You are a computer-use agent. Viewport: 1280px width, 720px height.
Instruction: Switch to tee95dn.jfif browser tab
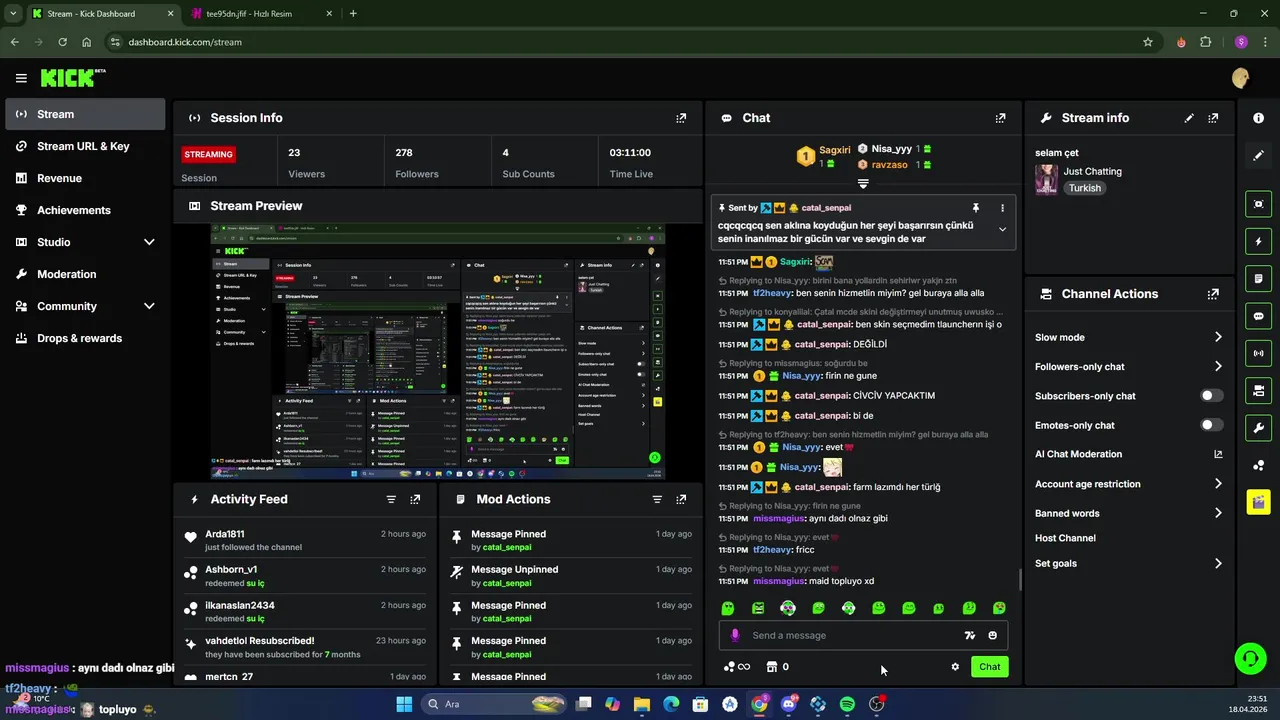click(x=262, y=13)
